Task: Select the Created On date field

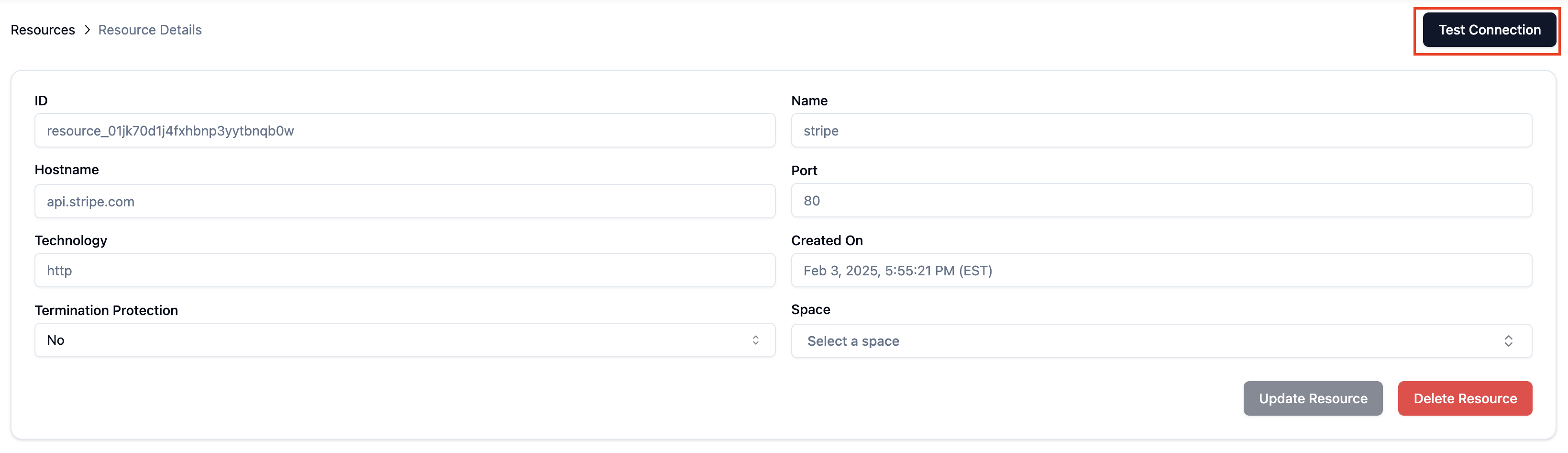Action: 1161,270
